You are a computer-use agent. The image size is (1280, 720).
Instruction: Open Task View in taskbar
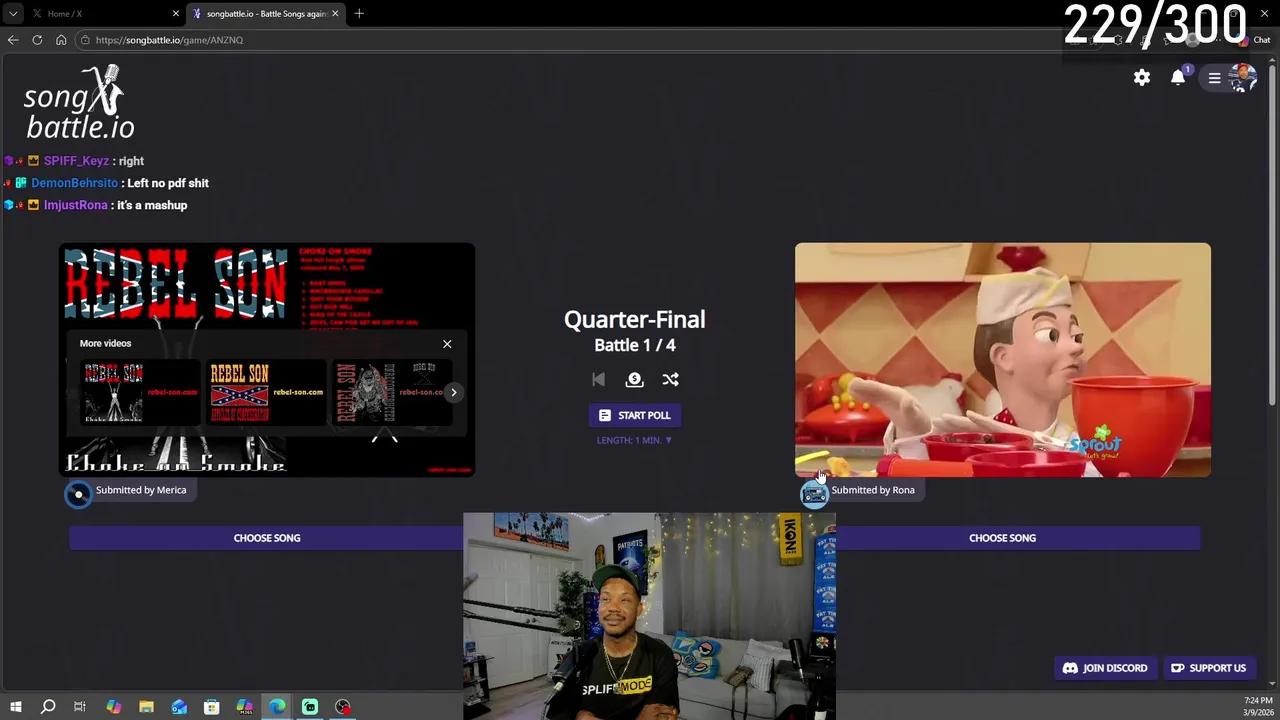[80, 707]
